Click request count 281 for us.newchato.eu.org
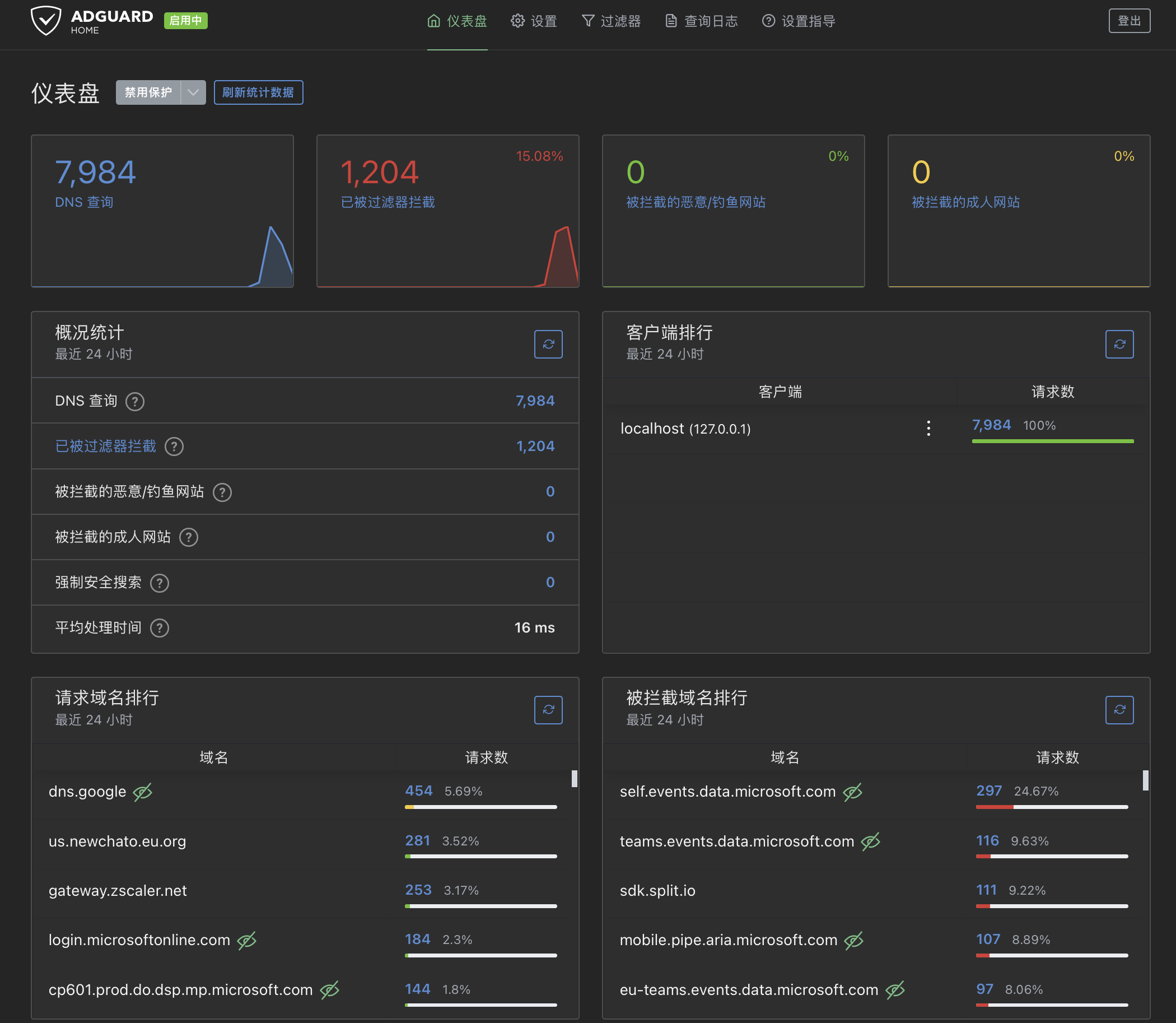The height and width of the screenshot is (1023, 1176). tap(417, 840)
